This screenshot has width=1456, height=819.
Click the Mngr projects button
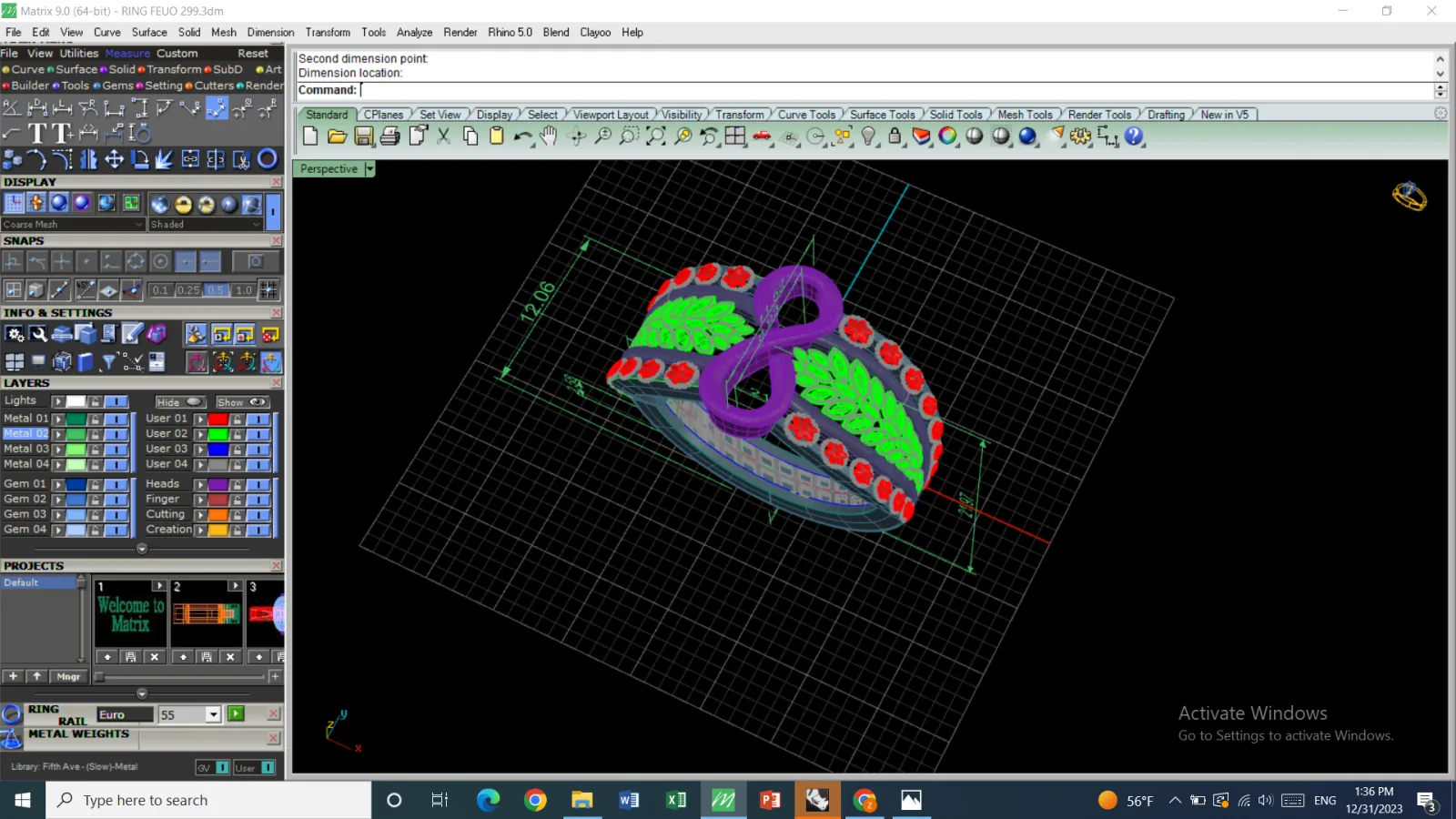(69, 676)
